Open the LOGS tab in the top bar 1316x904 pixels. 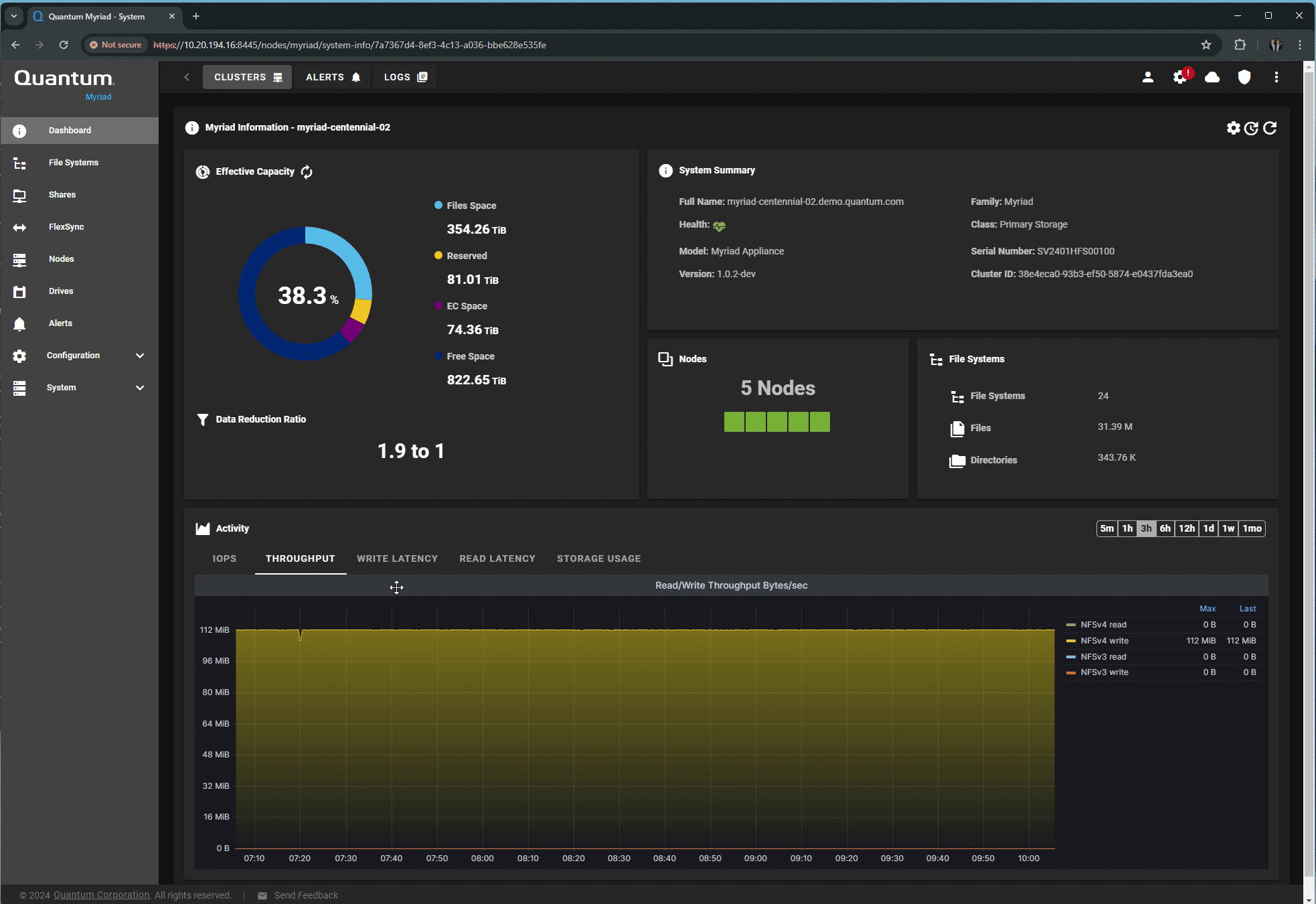405,77
